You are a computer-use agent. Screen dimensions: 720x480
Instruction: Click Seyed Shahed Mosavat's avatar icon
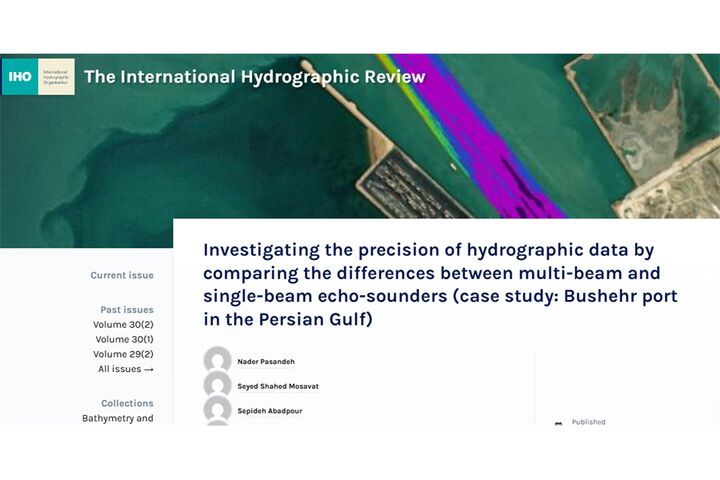point(217,386)
